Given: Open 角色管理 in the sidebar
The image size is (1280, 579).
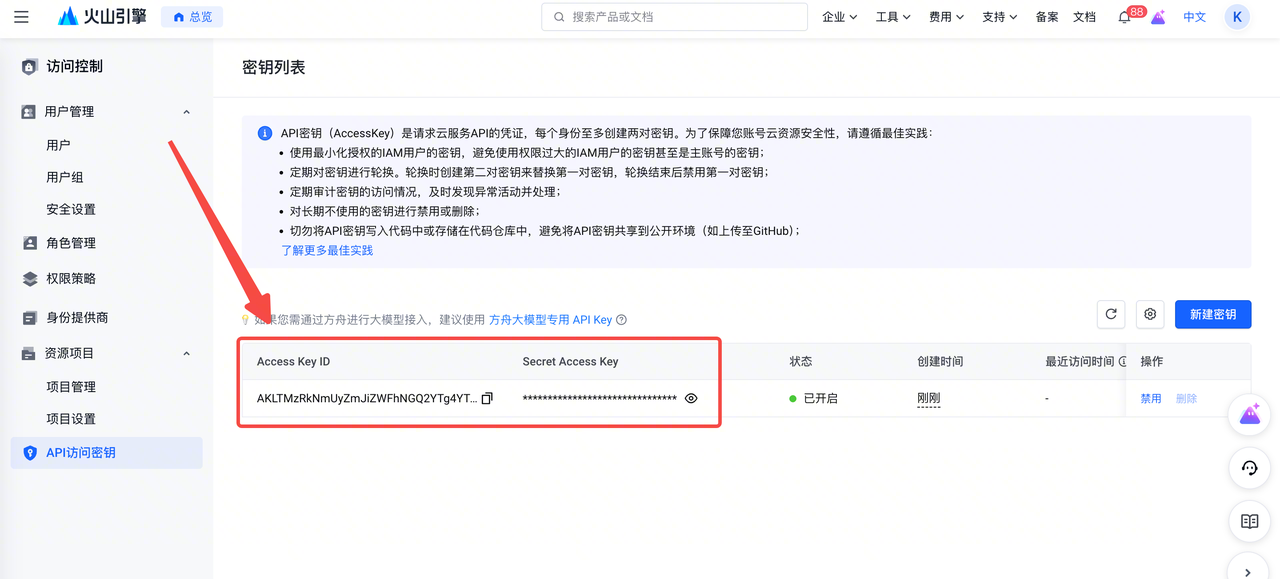Looking at the screenshot, I should [x=71, y=243].
